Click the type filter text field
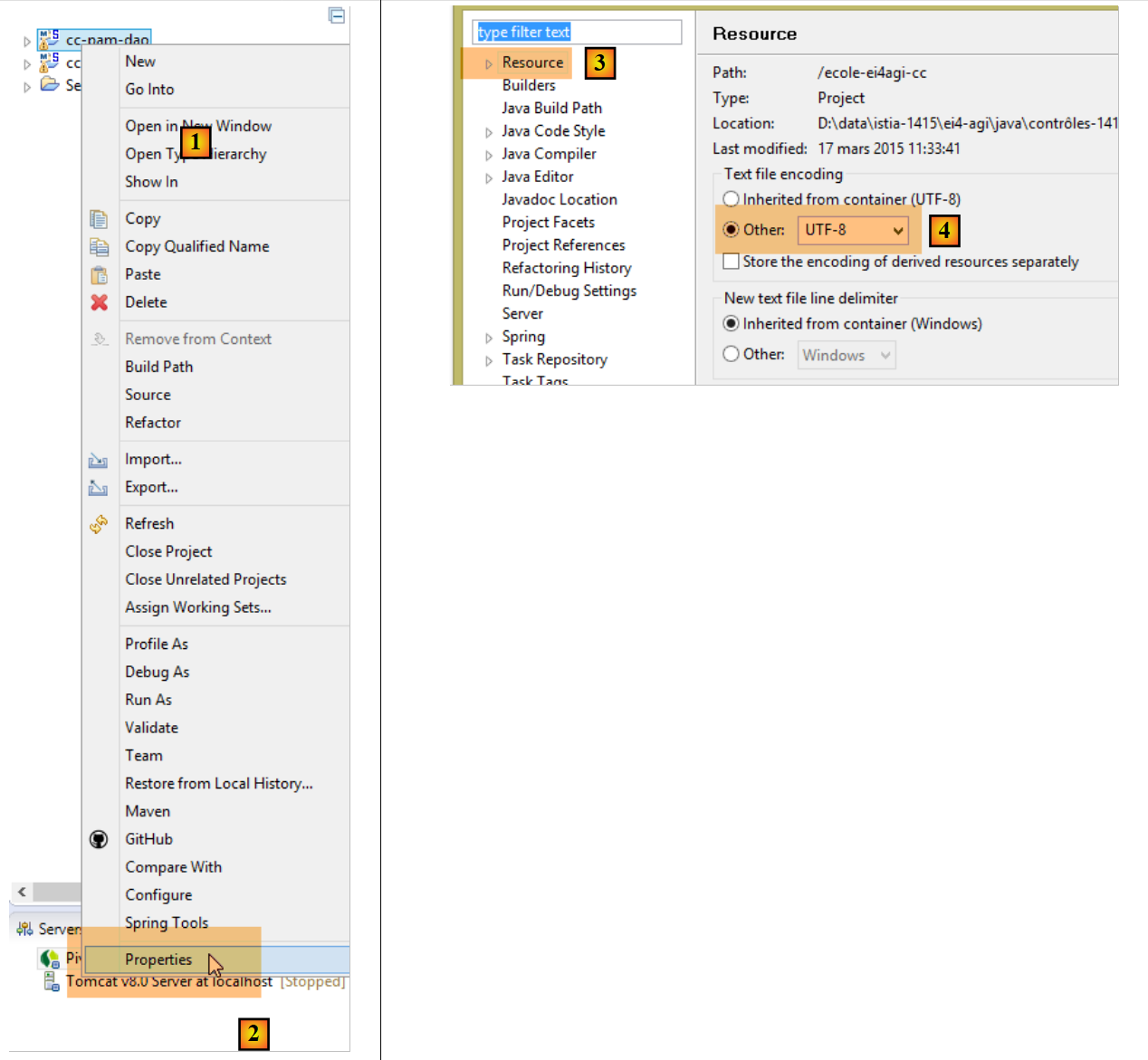The height and width of the screenshot is (1060, 1148). (577, 32)
